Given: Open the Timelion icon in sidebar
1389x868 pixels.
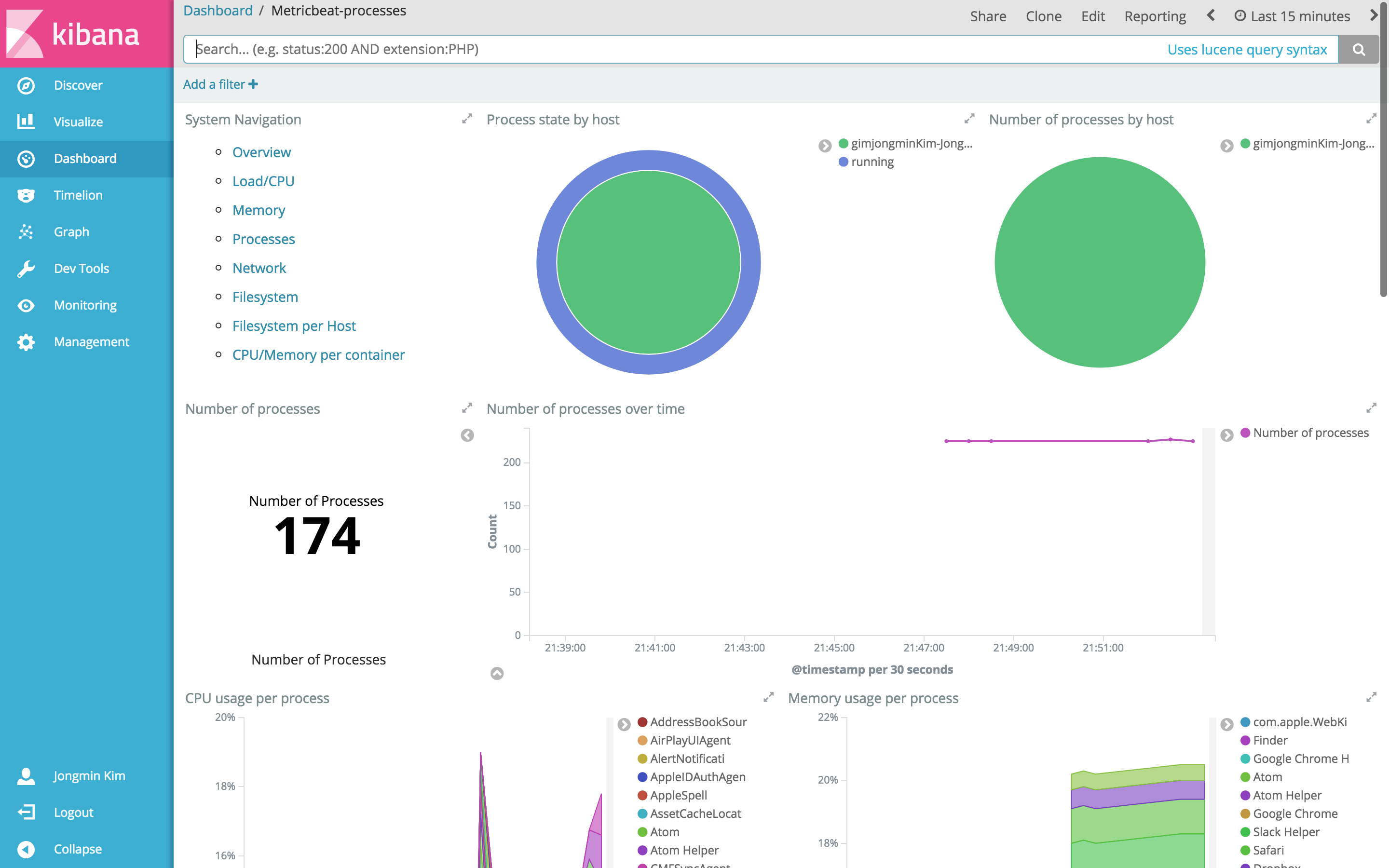Looking at the screenshot, I should pyautogui.click(x=26, y=195).
